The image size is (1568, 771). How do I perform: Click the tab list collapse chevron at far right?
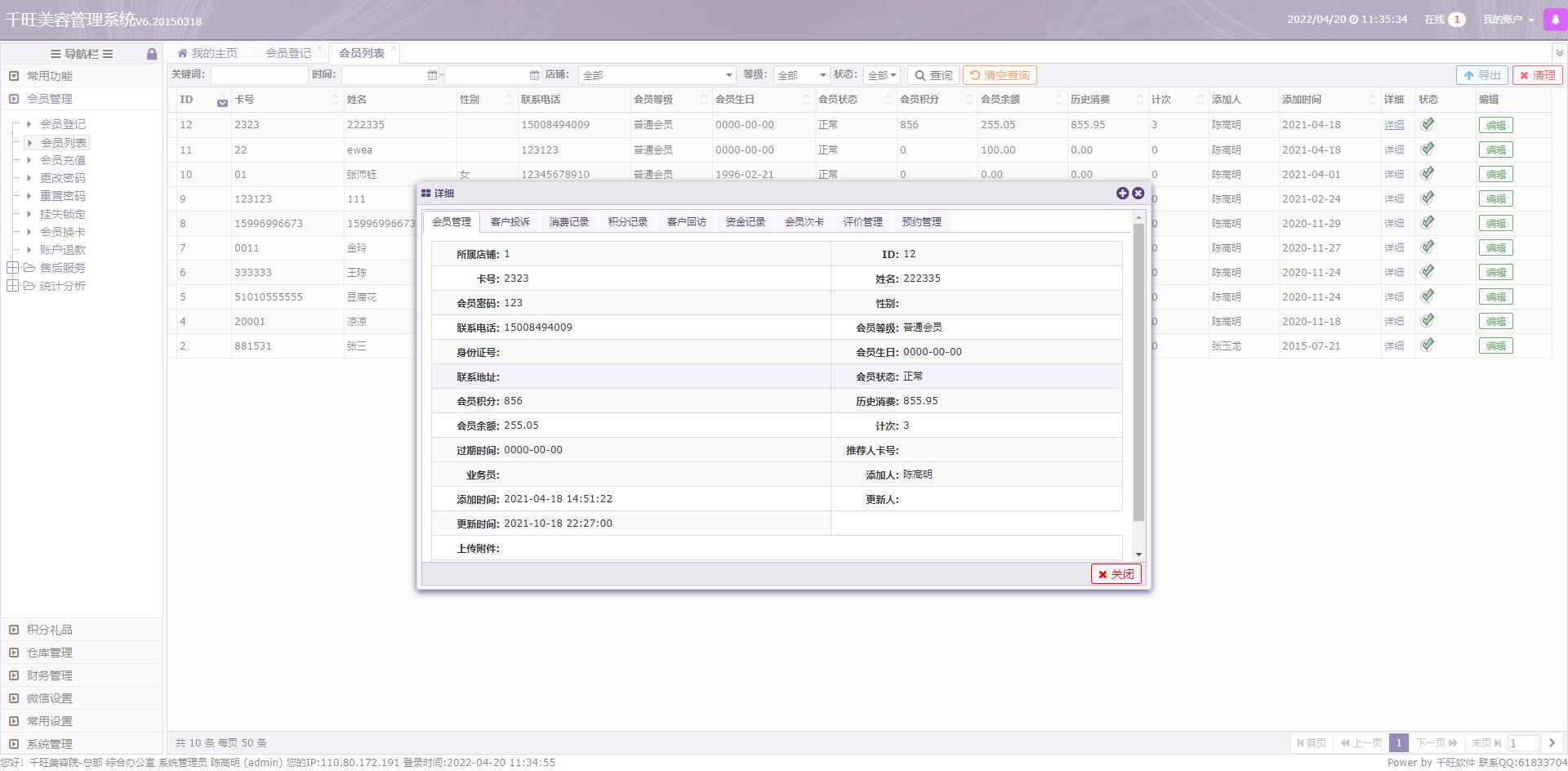[1559, 53]
